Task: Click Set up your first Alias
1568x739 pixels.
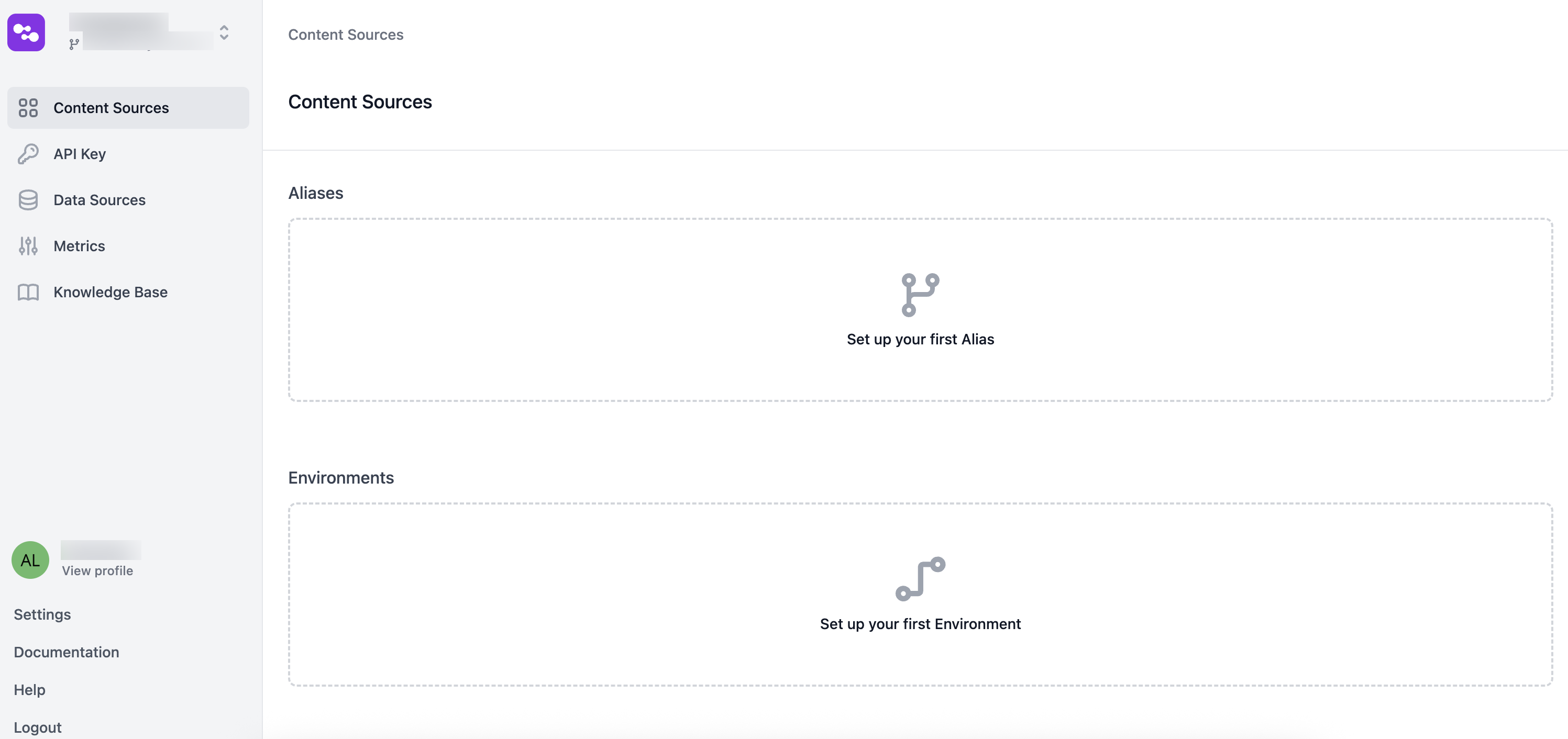Action: 920,339
